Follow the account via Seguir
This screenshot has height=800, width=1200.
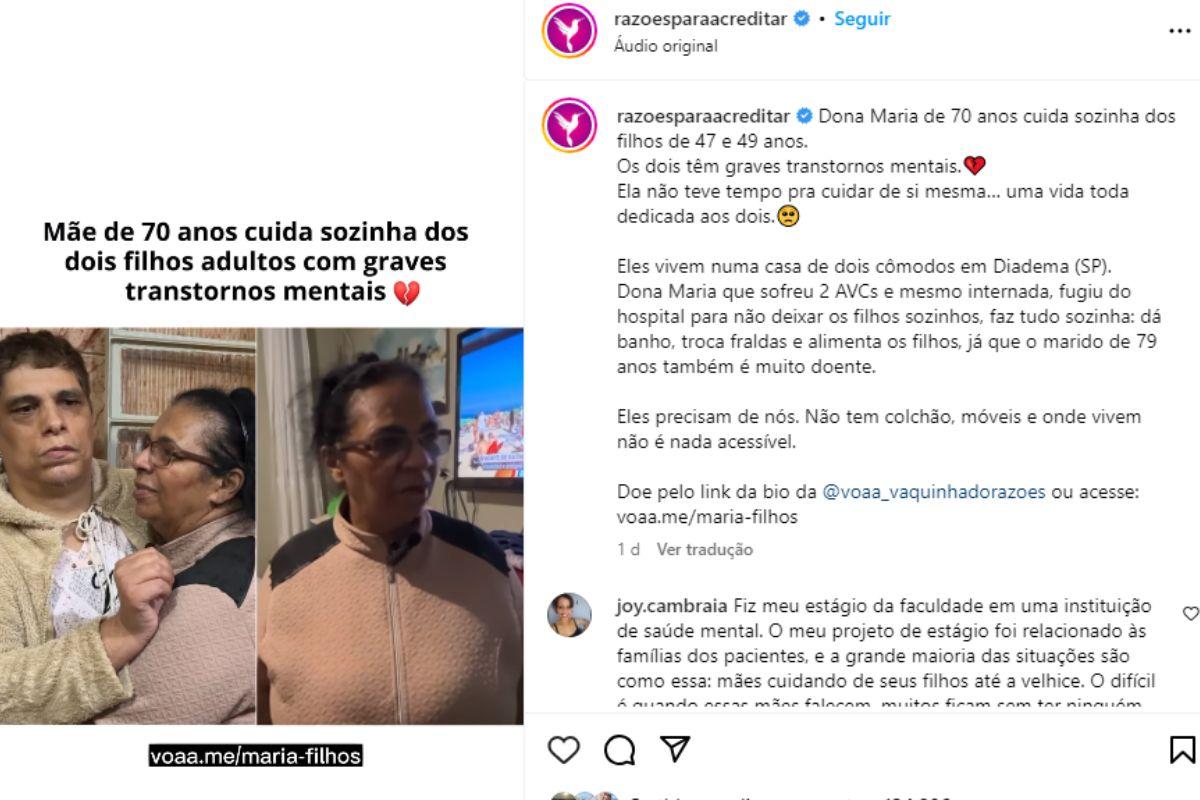click(x=862, y=19)
